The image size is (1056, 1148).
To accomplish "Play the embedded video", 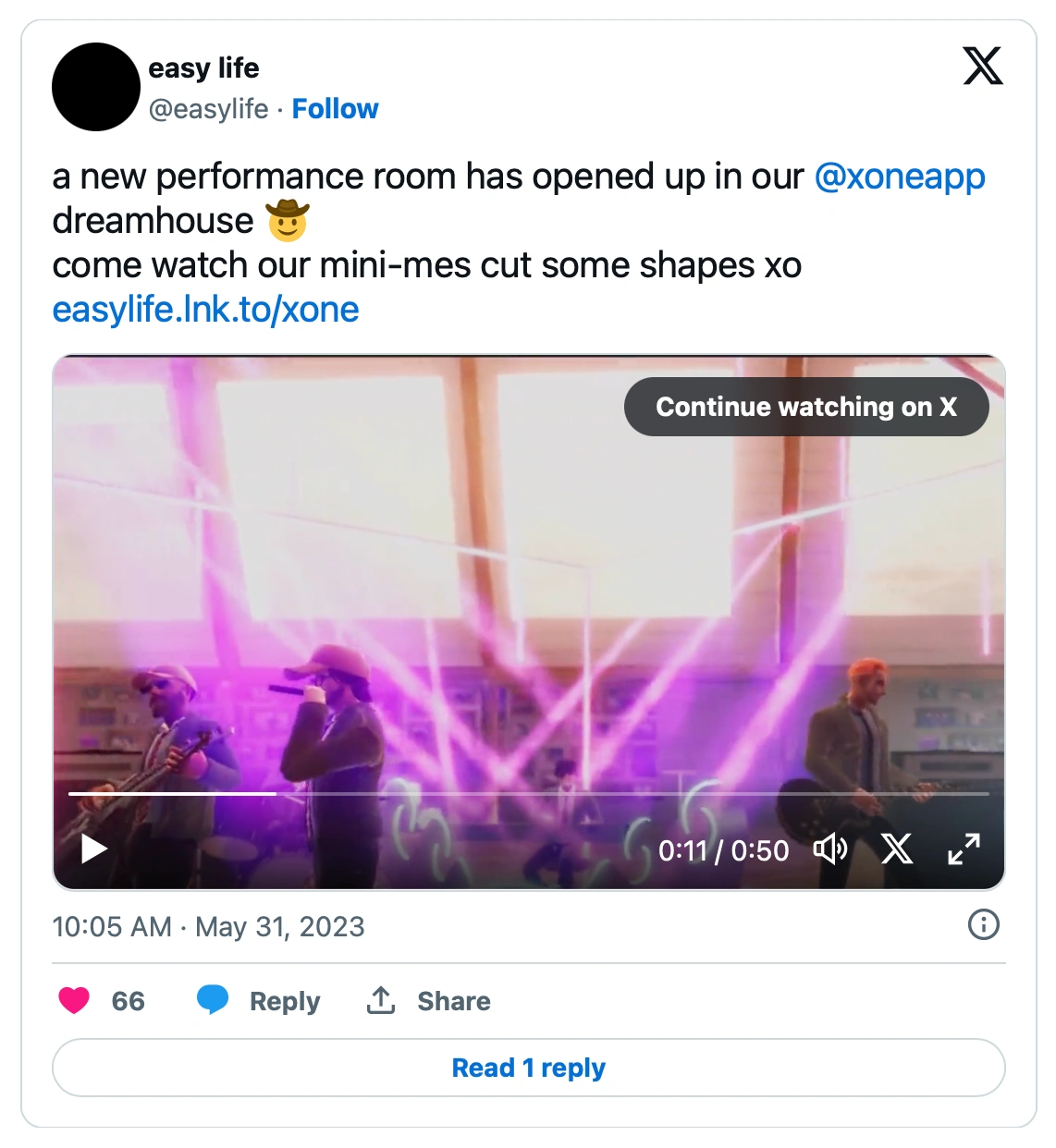I will click(x=94, y=849).
